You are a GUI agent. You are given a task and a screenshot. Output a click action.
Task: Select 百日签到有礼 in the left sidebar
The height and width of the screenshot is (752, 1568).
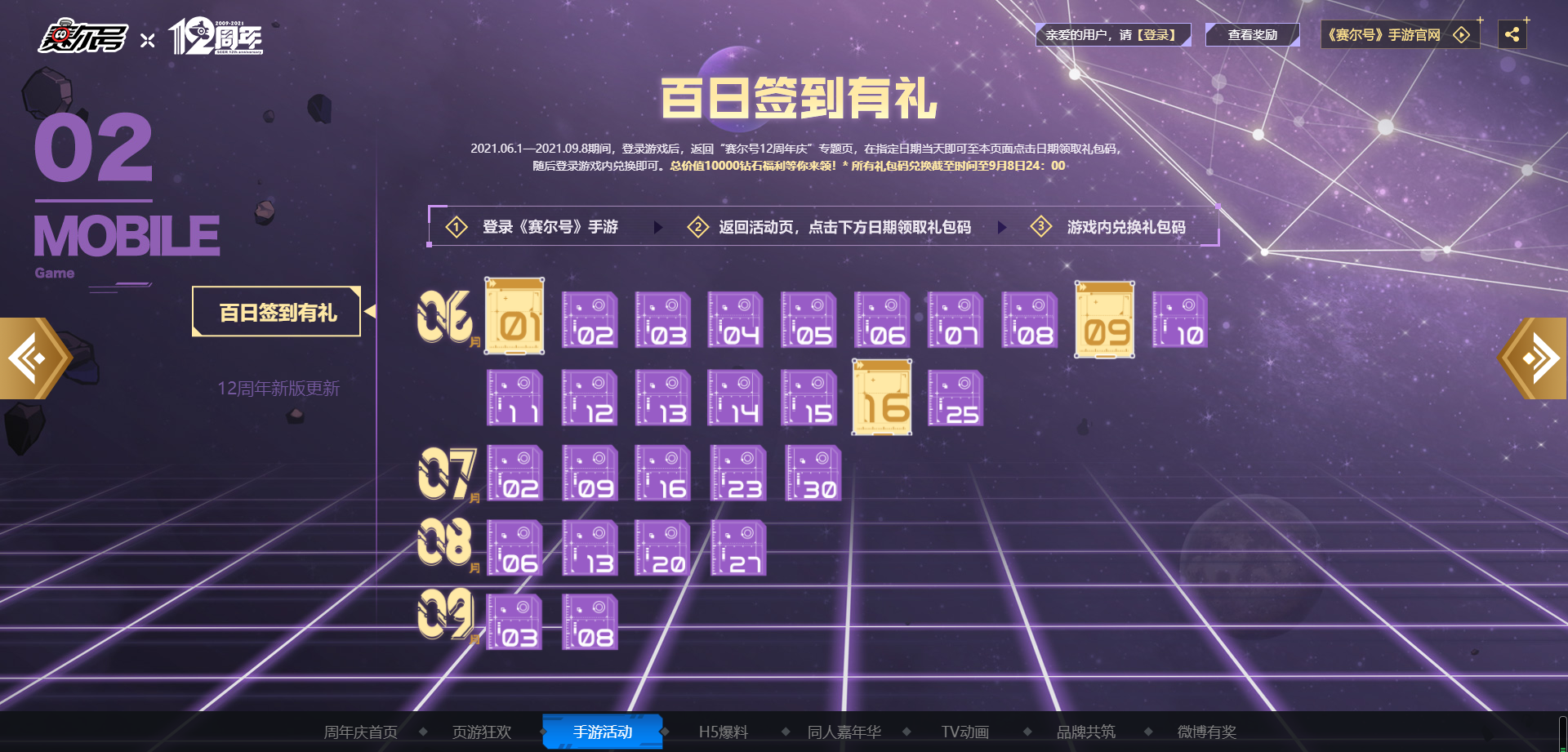277,312
